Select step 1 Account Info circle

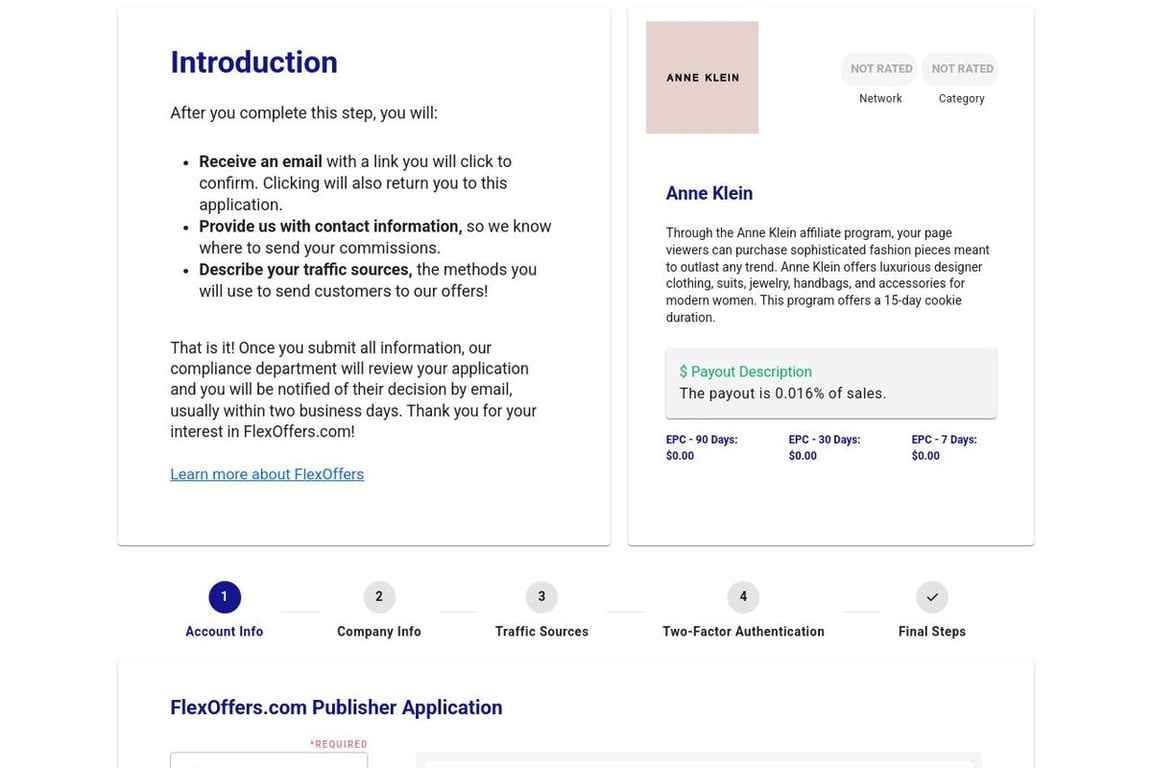[x=224, y=597]
